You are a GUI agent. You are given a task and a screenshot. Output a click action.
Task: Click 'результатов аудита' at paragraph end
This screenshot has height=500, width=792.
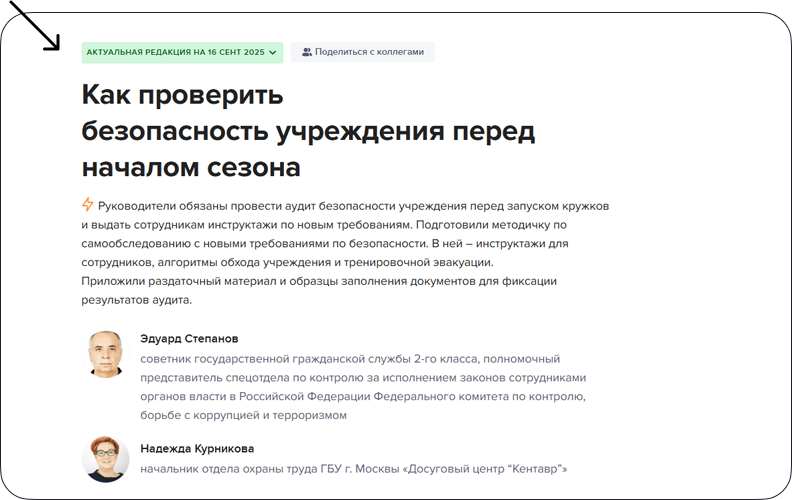135,300
